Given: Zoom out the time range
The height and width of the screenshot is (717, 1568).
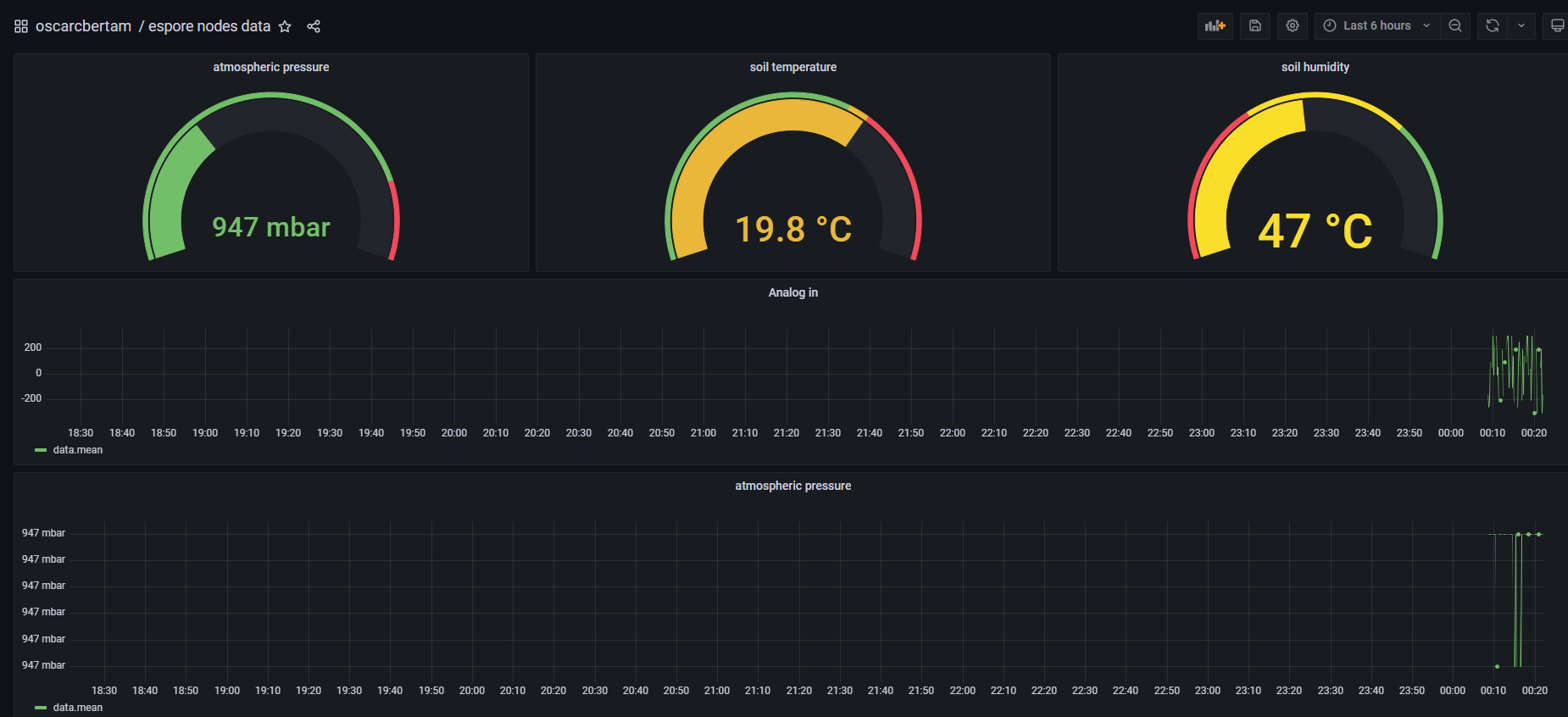Looking at the screenshot, I should (1455, 25).
